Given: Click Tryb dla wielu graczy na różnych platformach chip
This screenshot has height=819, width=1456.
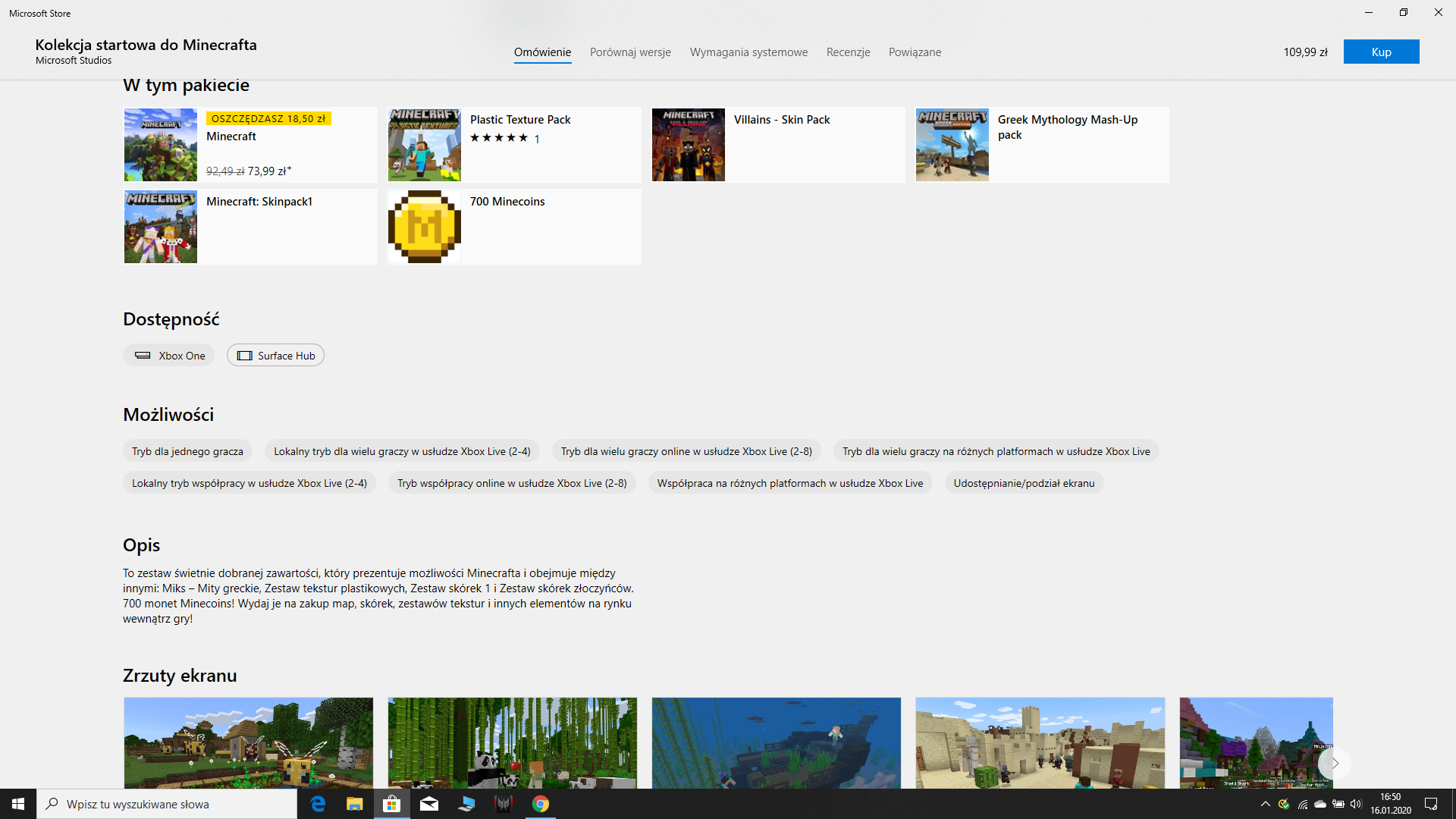Looking at the screenshot, I should coord(996,451).
